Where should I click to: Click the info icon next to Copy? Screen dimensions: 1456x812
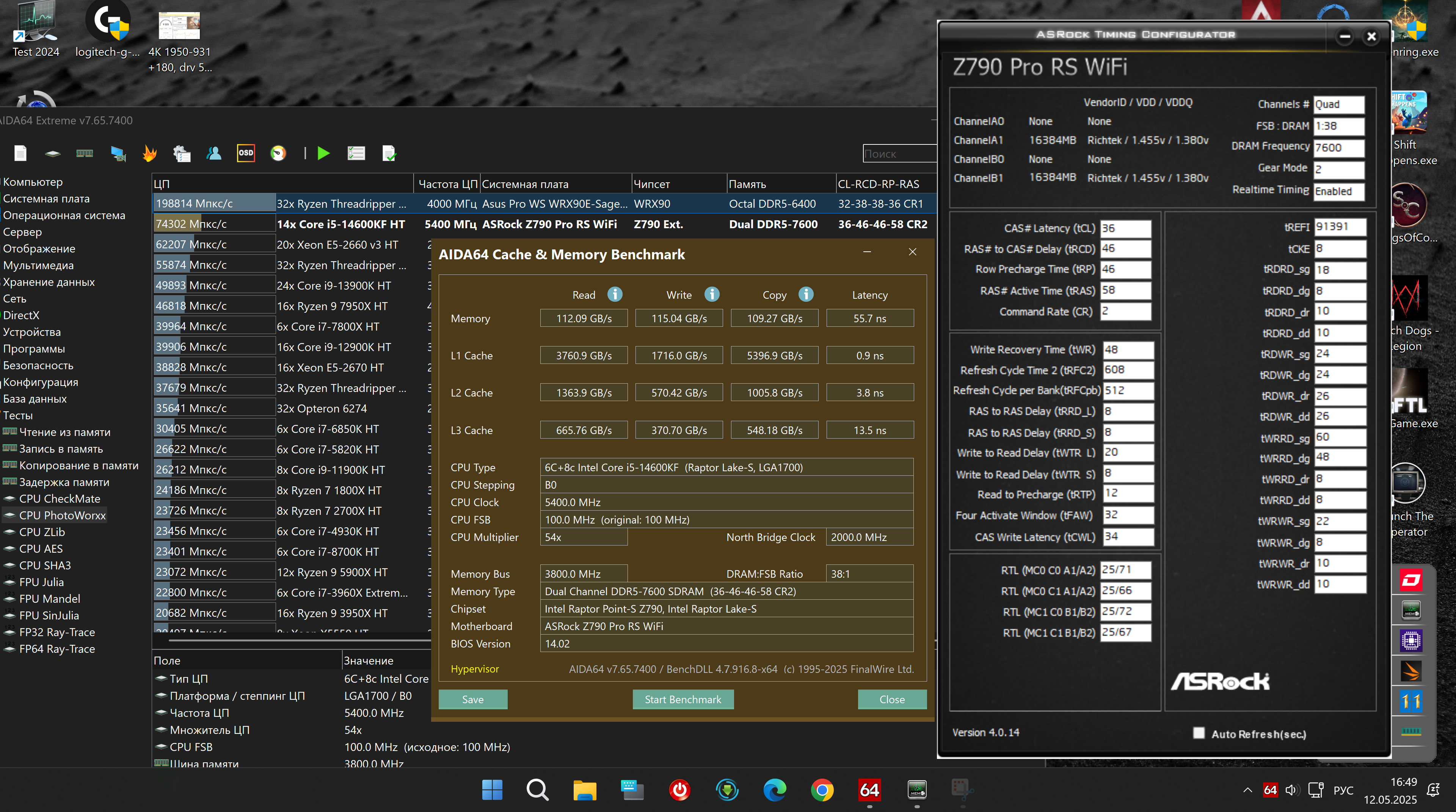tap(805, 295)
